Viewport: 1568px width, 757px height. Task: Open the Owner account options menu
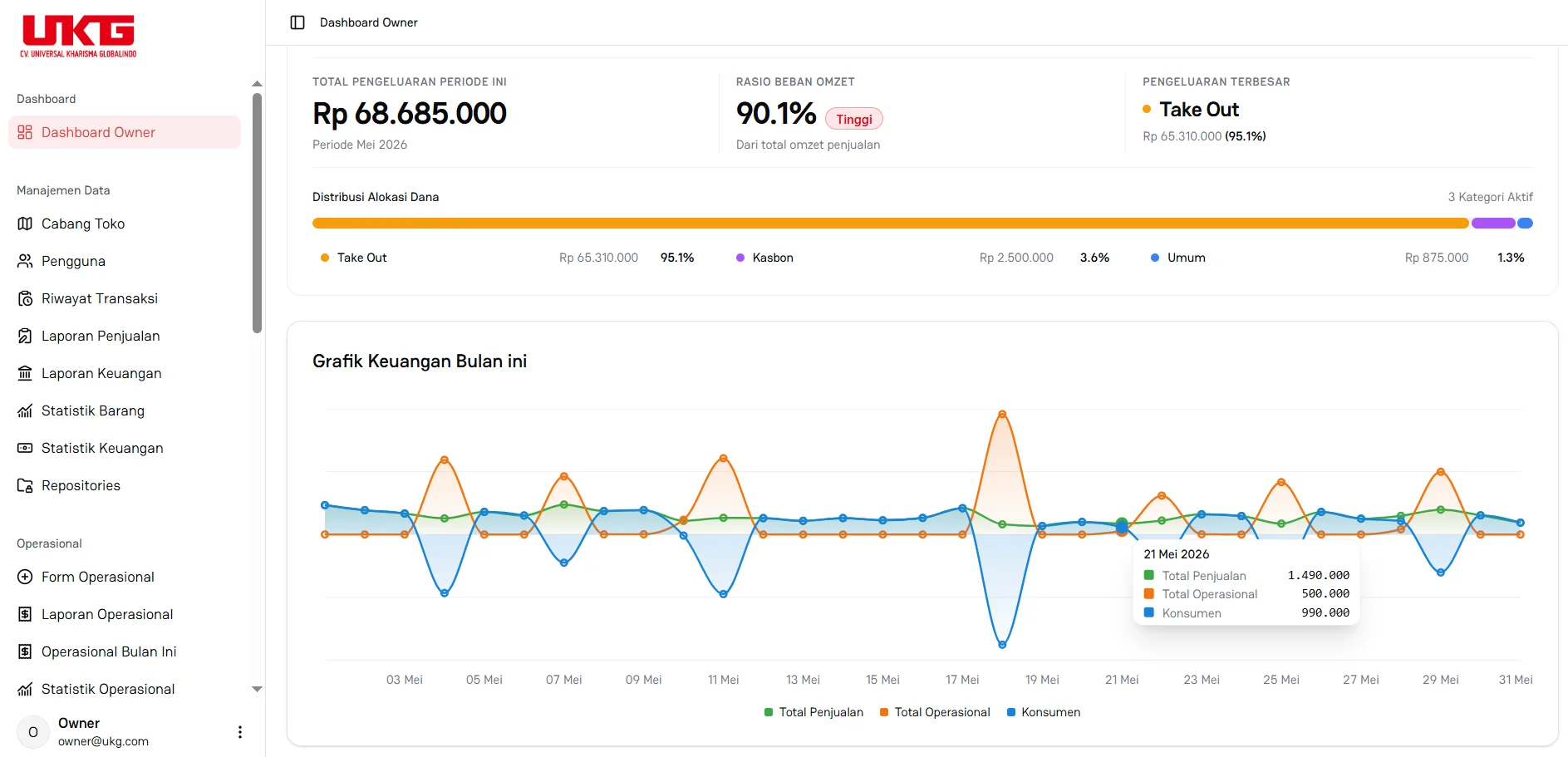240,732
